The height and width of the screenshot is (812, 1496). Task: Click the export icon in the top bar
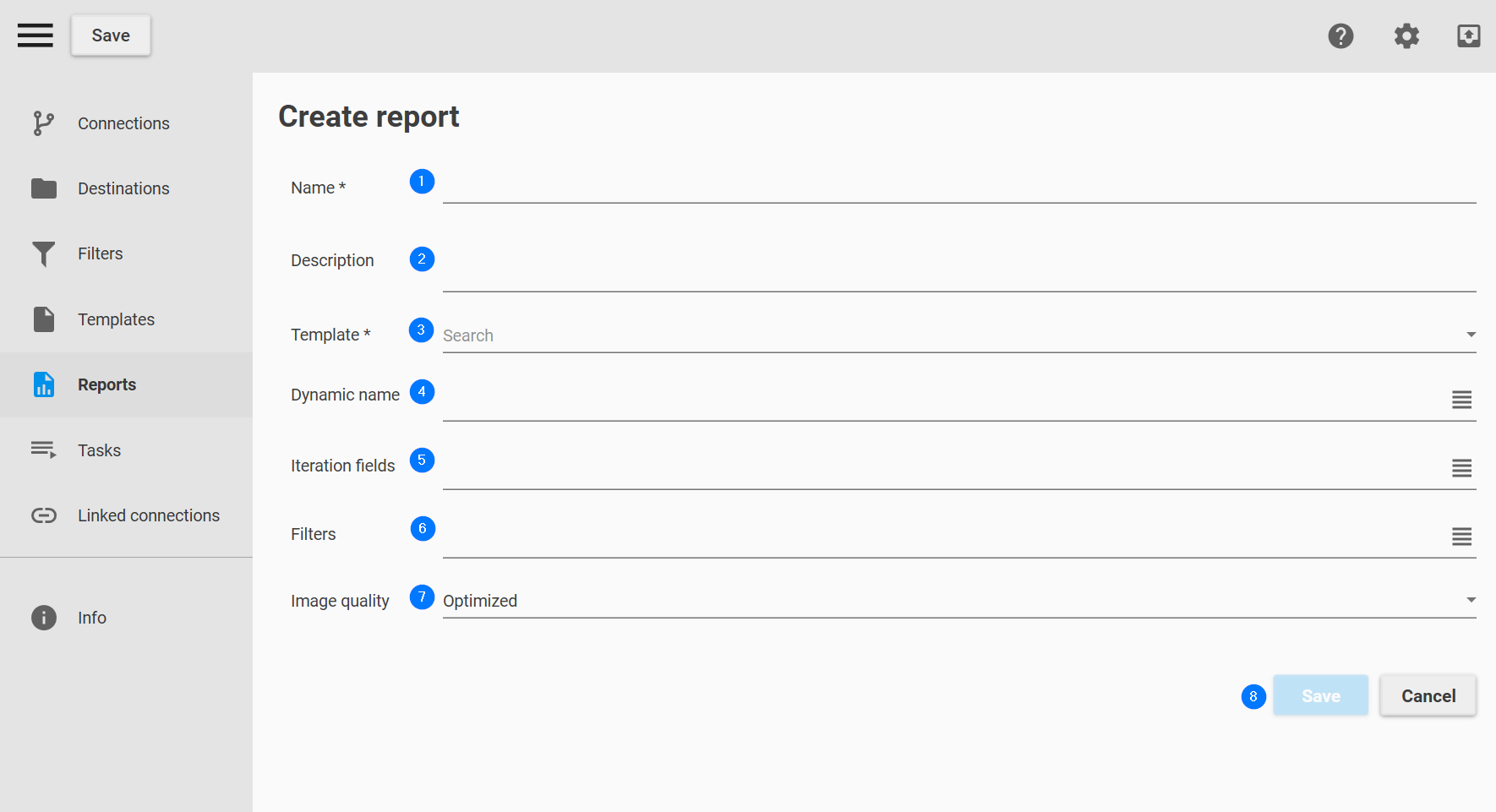coord(1468,35)
